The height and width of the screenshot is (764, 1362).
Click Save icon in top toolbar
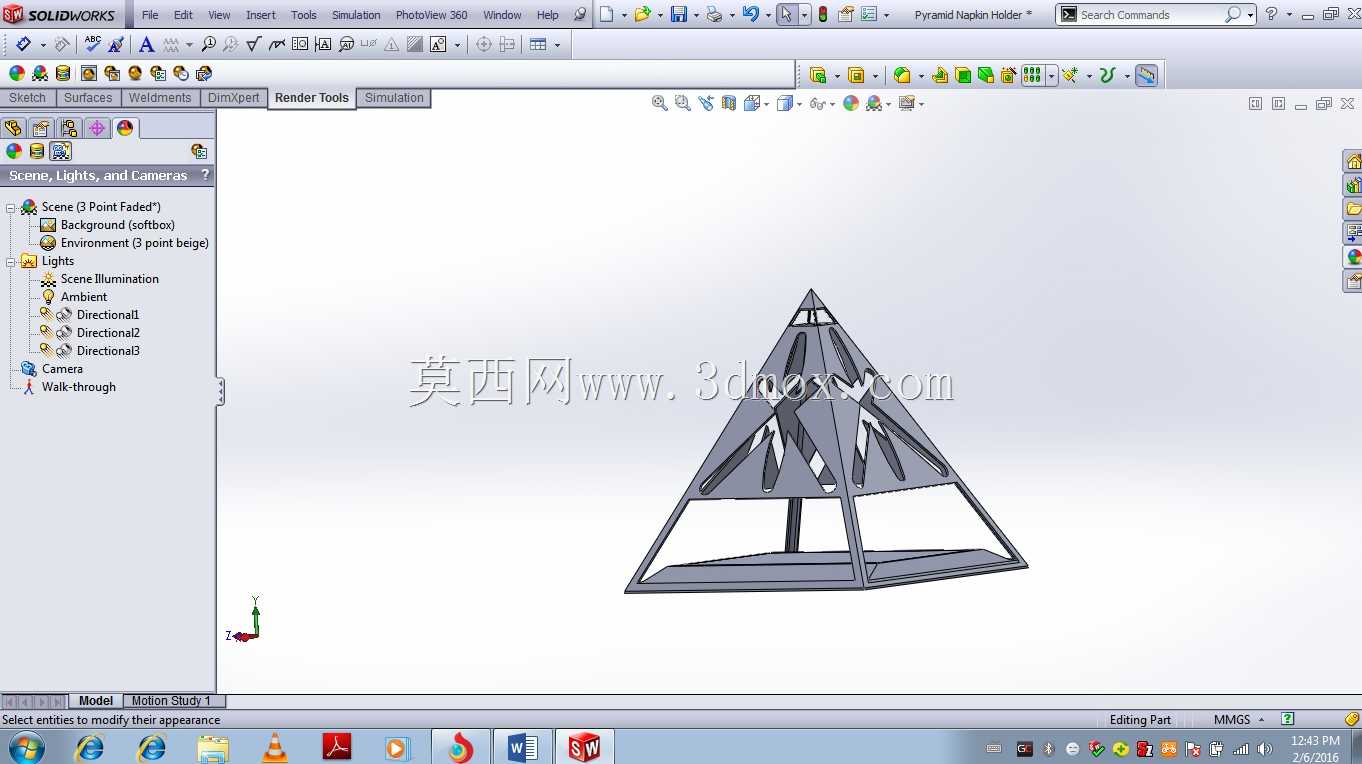pyautogui.click(x=679, y=14)
